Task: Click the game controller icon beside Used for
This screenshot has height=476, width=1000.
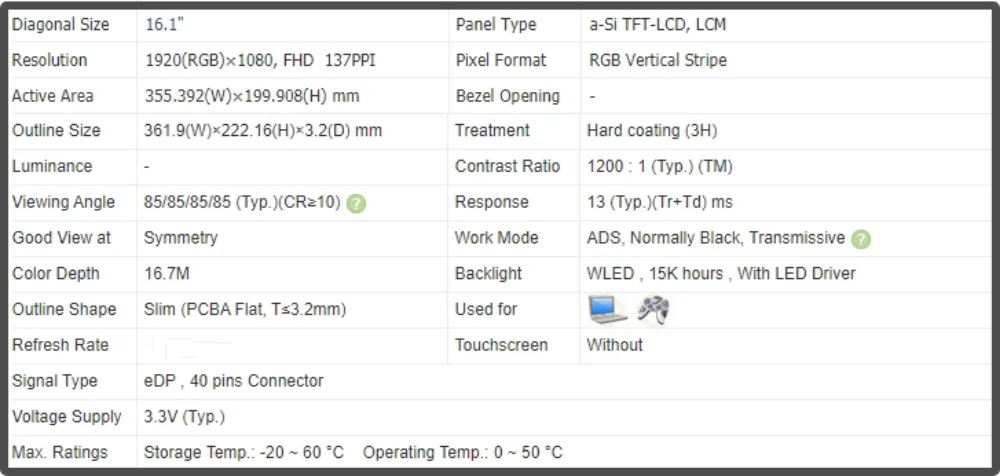Action: [x=654, y=310]
